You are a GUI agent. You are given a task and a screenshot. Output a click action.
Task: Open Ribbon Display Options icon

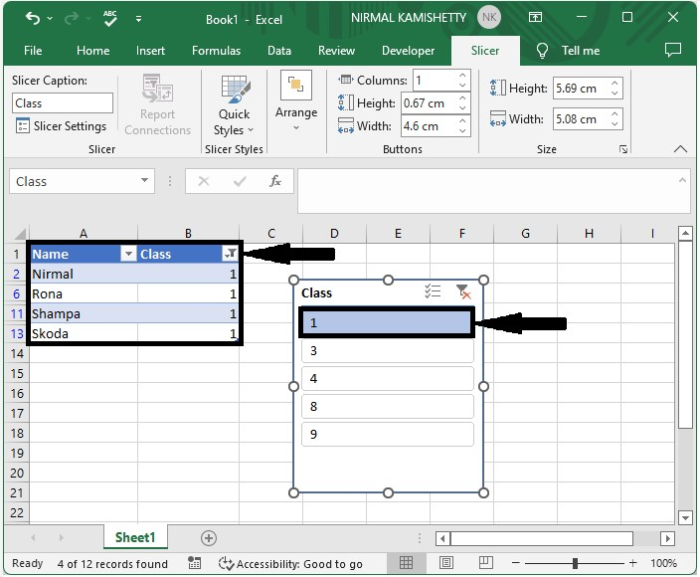click(535, 17)
